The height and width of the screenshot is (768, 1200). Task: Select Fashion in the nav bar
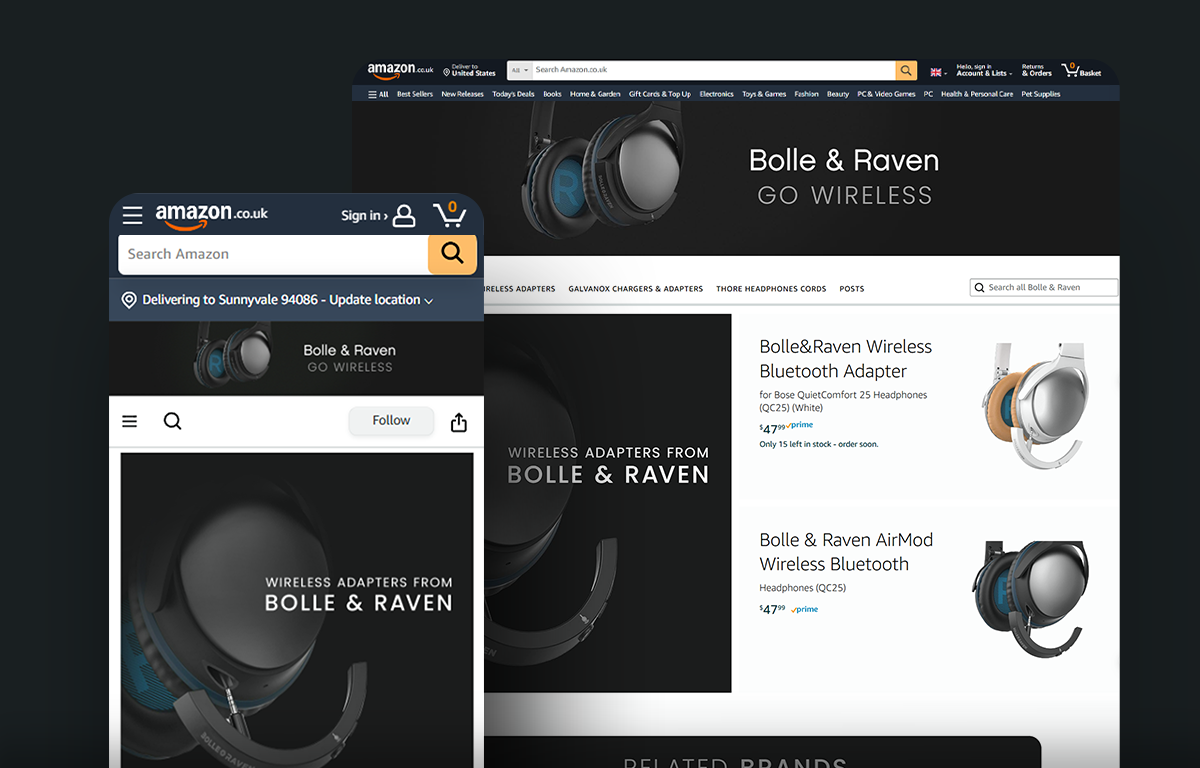point(807,94)
